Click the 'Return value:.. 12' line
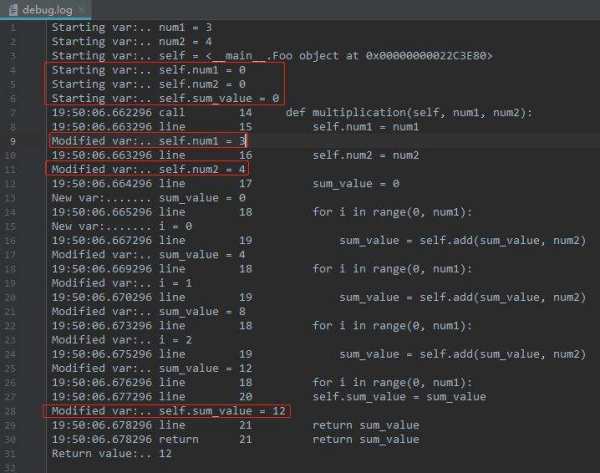 pyautogui.click(x=110, y=453)
